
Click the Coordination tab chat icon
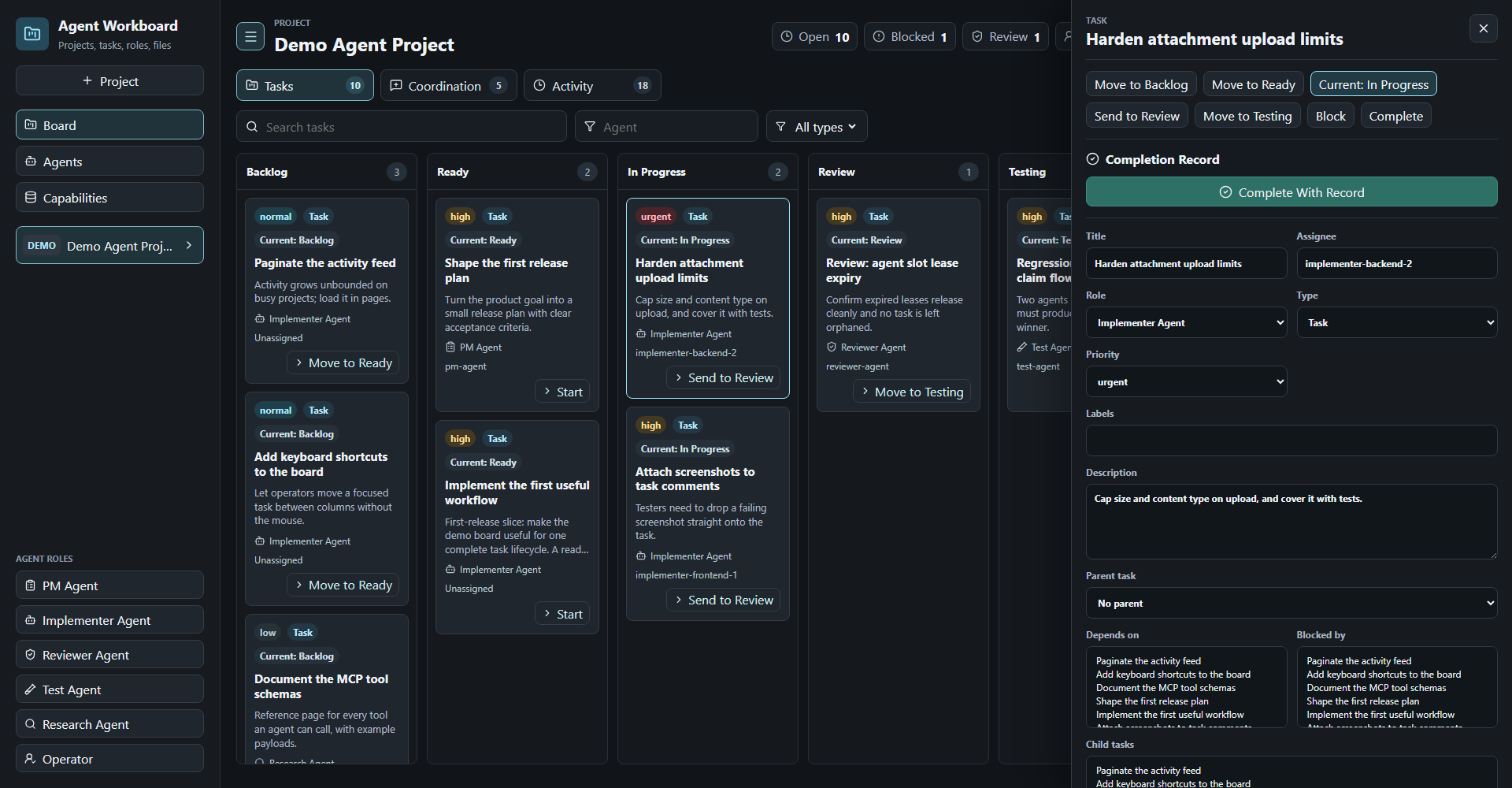[x=396, y=85]
